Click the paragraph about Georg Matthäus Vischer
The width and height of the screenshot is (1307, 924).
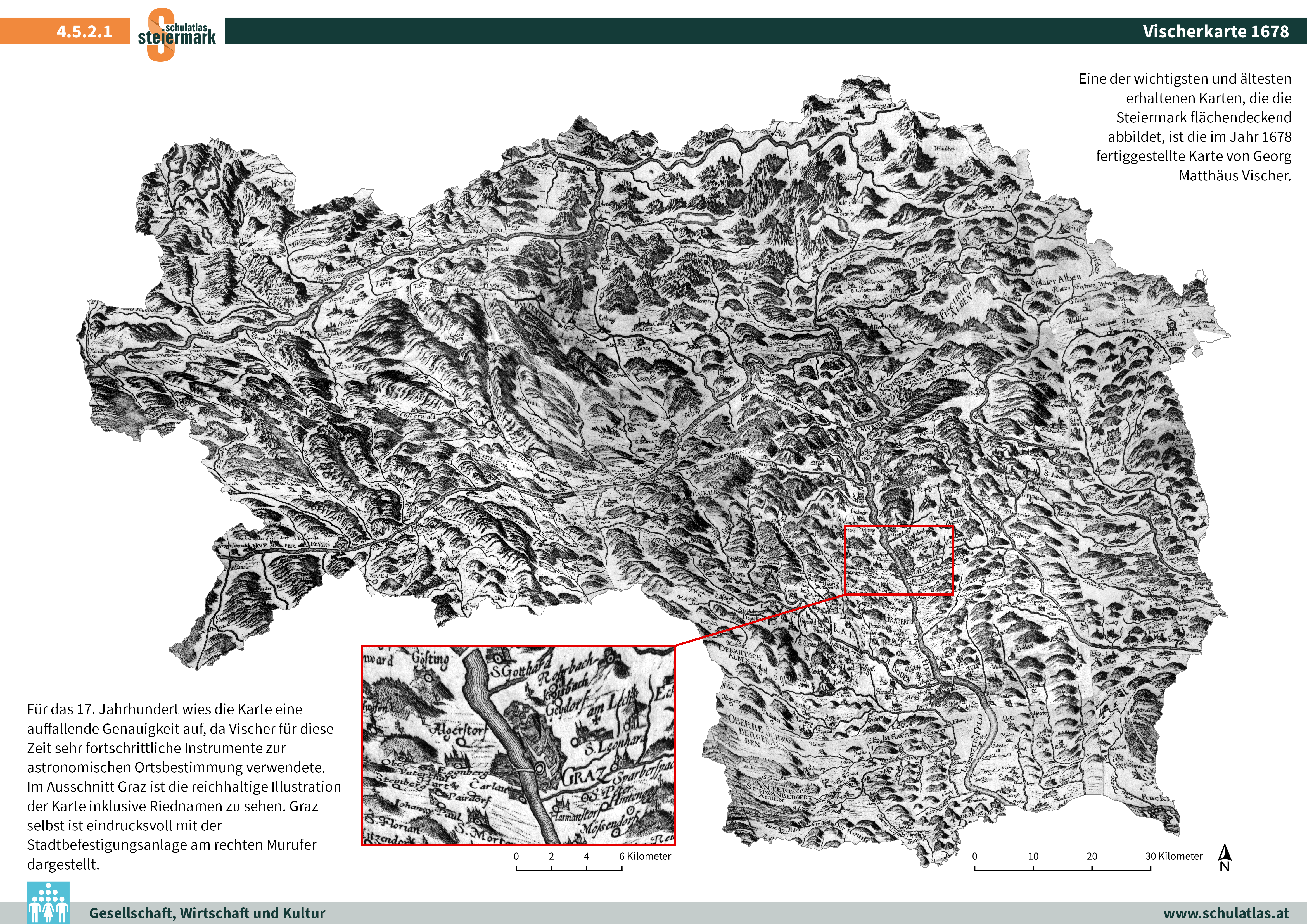1185,127
